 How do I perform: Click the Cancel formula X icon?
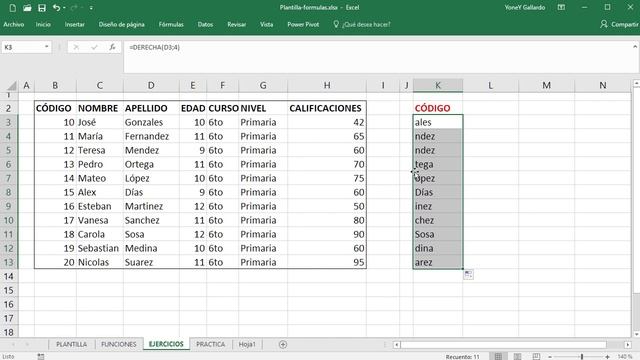pos(76,47)
